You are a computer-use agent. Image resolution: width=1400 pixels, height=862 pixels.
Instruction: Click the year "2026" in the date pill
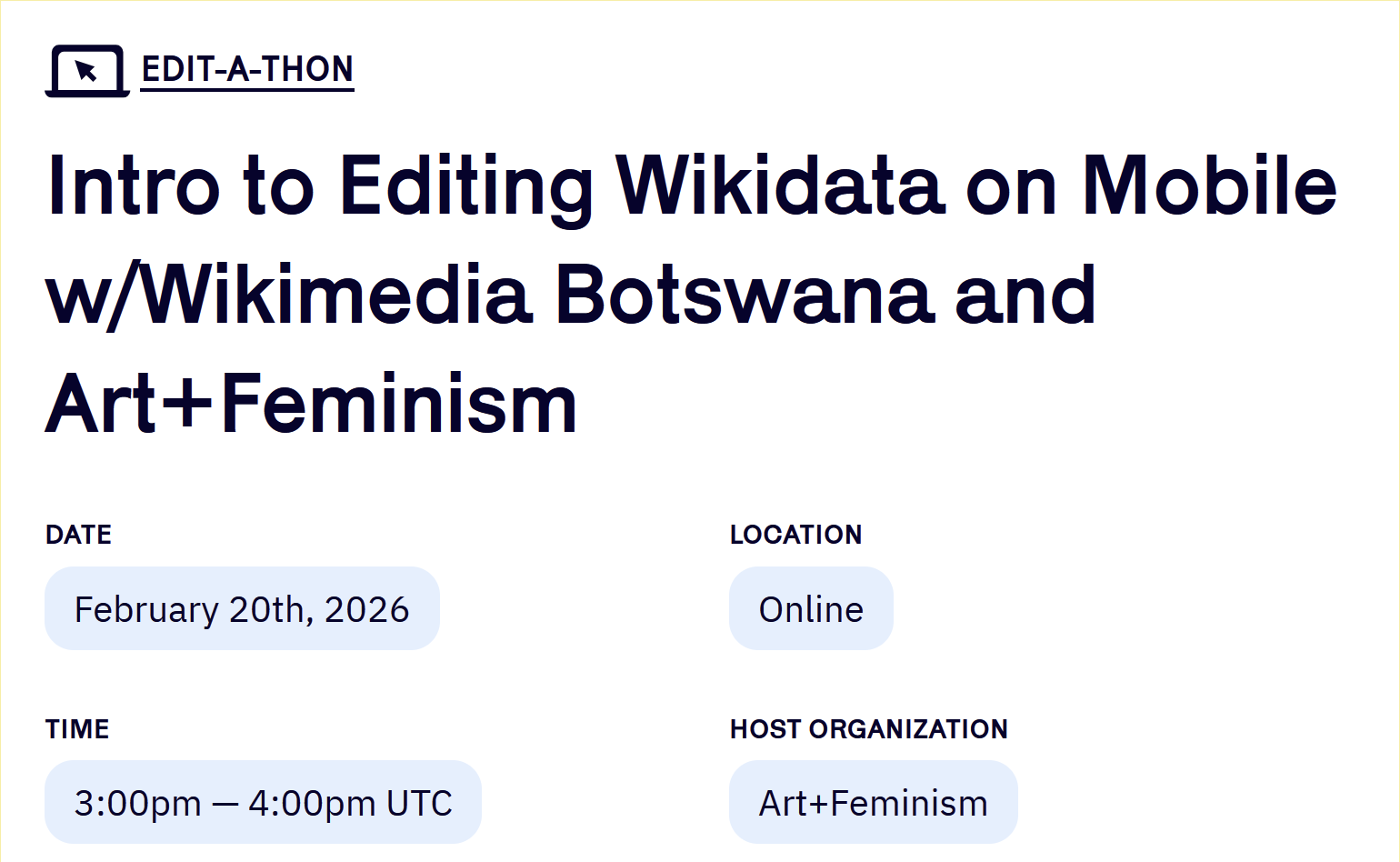366,609
